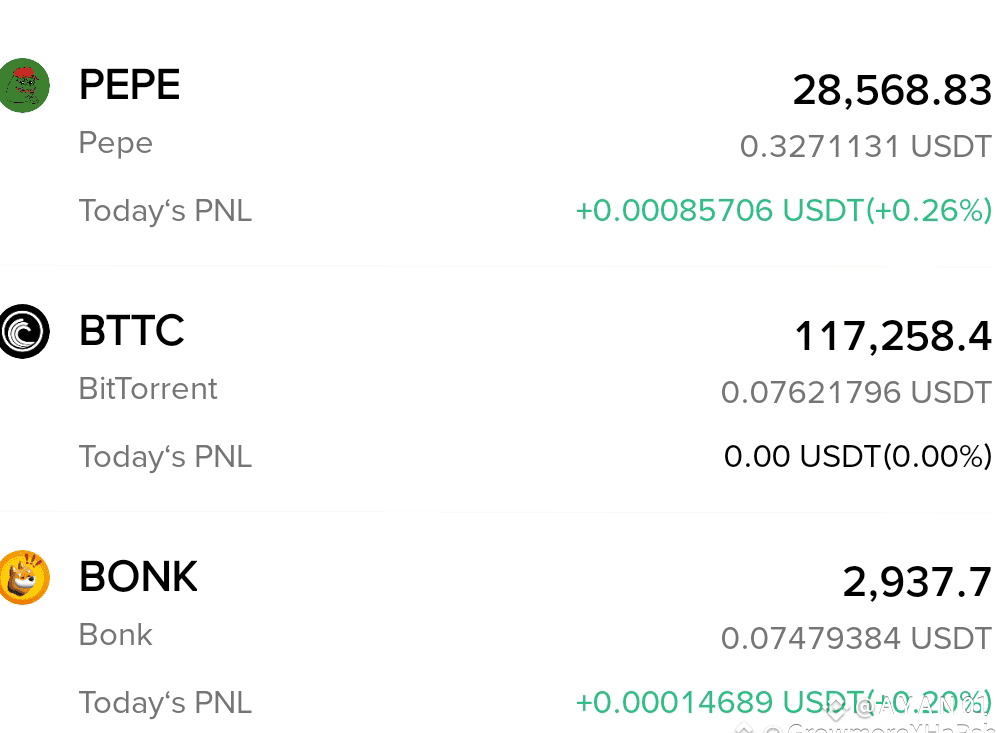Open the PEPE asset row title
Image resolution: width=996 pixels, height=733 pixels.
(x=130, y=84)
